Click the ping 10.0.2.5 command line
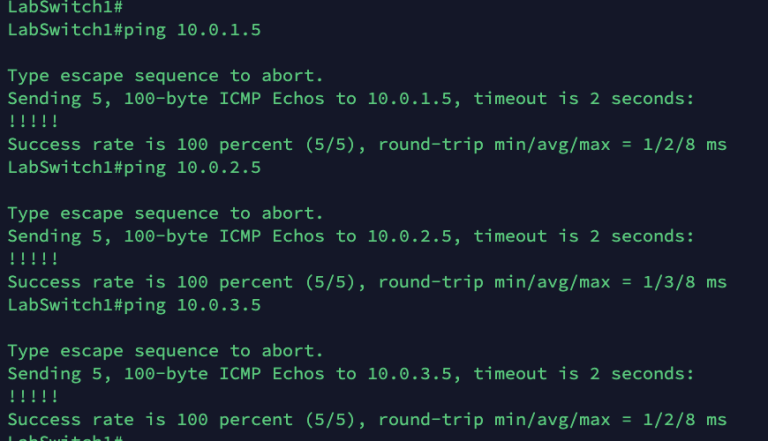Image resolution: width=768 pixels, height=441 pixels. (134, 167)
